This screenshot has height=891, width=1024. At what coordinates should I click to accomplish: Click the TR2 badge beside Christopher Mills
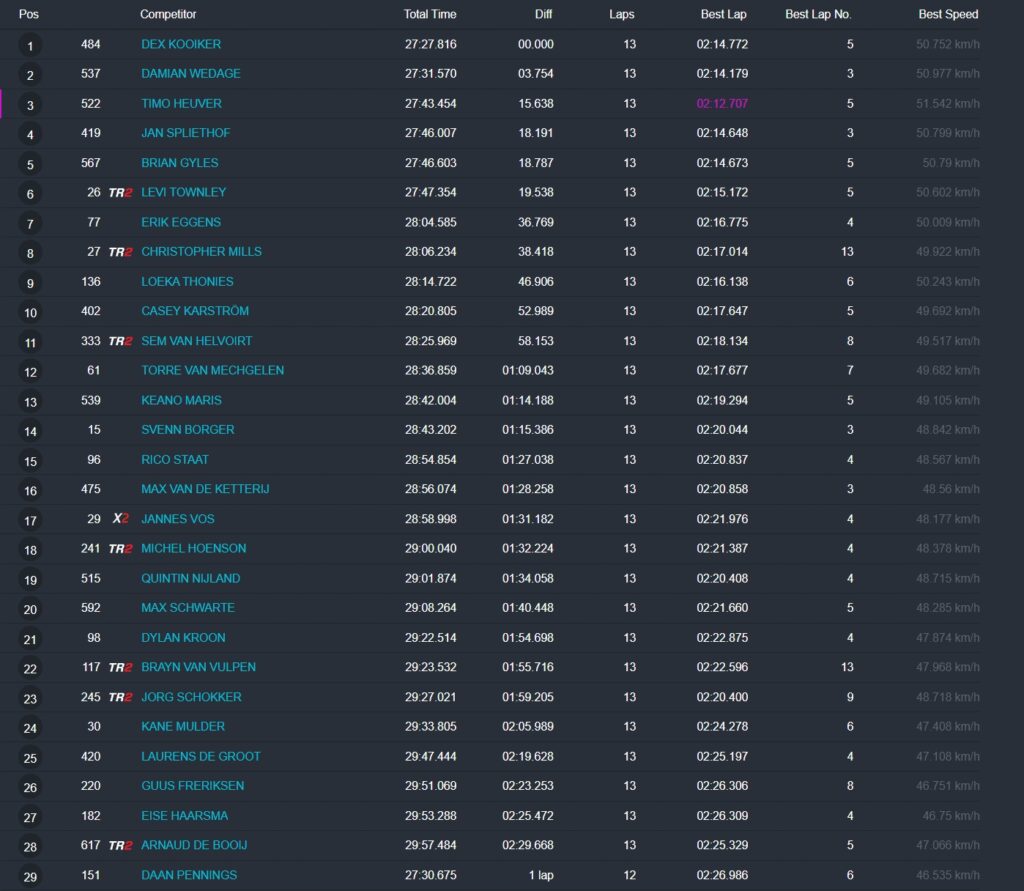(x=120, y=252)
